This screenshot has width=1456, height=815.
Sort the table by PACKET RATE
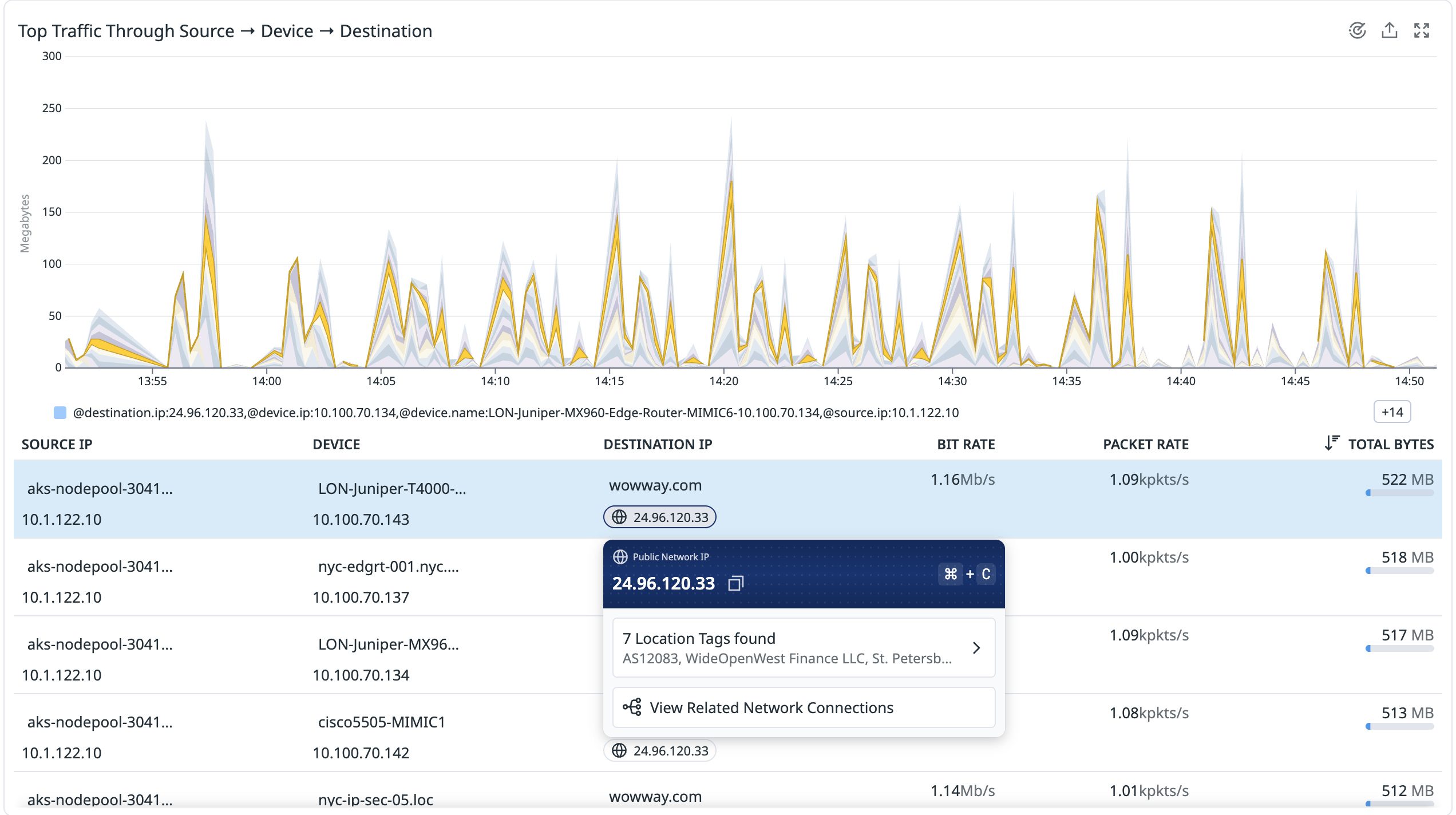click(1145, 444)
